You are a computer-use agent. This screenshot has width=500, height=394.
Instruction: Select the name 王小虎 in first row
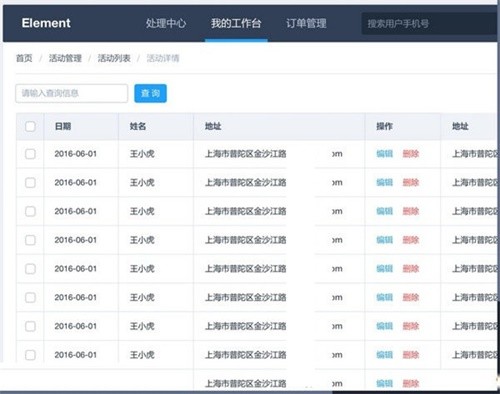pos(142,154)
